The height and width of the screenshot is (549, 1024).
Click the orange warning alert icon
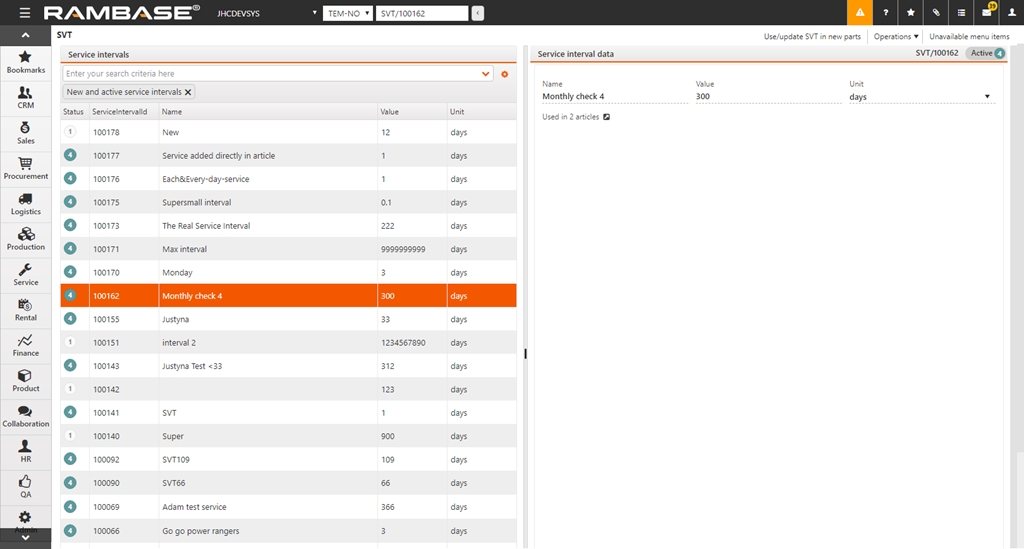point(858,13)
